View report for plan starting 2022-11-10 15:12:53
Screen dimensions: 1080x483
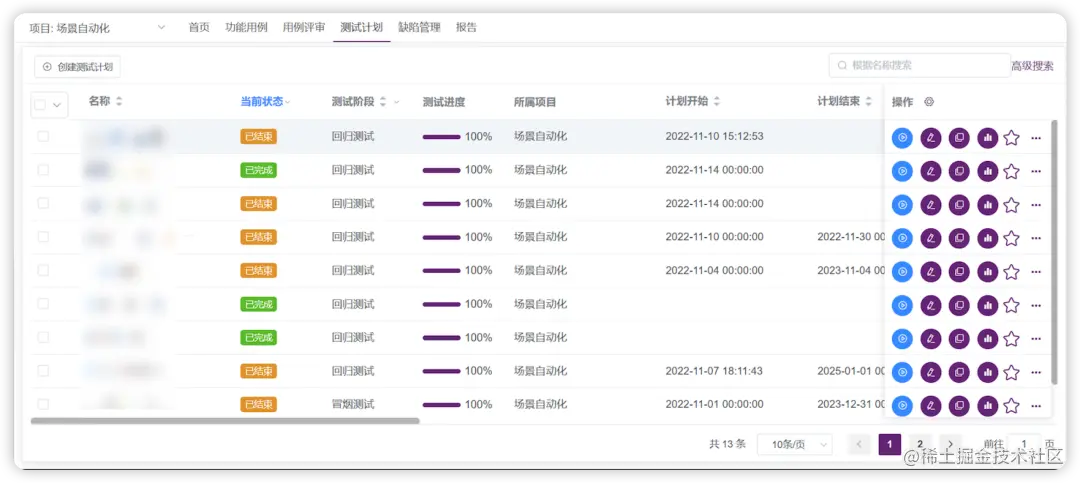coord(988,138)
